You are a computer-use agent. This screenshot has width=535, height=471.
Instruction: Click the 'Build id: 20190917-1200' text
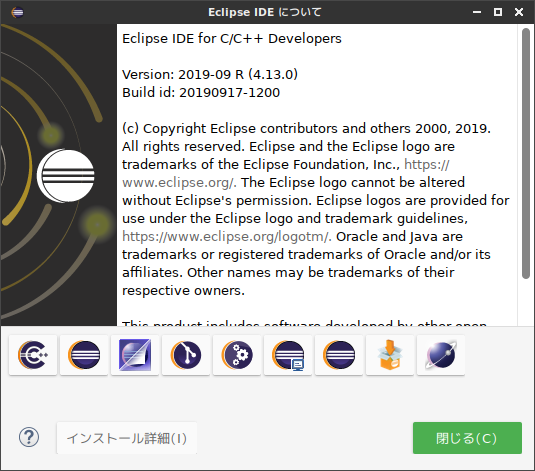pyautogui.click(x=201, y=92)
